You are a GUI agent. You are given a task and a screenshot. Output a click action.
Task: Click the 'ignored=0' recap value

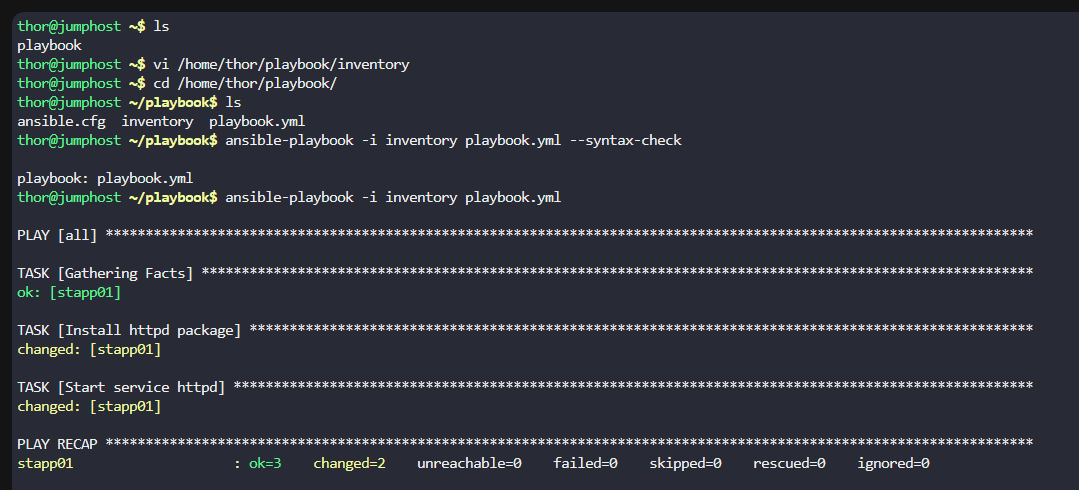coord(893,464)
